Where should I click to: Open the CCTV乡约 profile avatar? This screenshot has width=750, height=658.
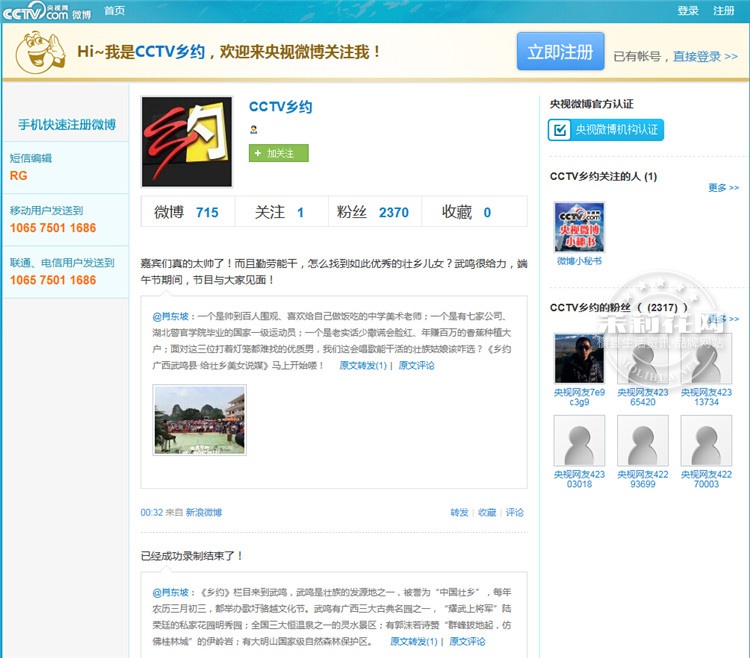[187, 142]
